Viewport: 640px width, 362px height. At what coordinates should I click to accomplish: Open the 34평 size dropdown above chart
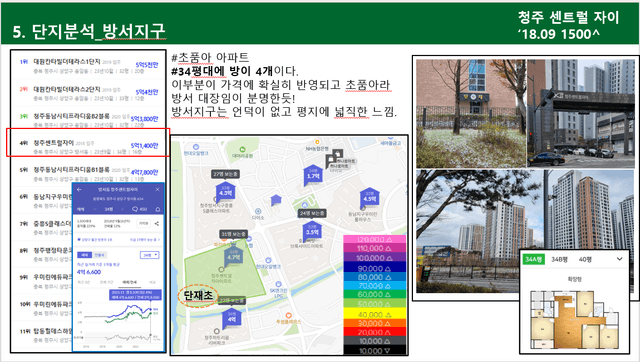[150, 255]
